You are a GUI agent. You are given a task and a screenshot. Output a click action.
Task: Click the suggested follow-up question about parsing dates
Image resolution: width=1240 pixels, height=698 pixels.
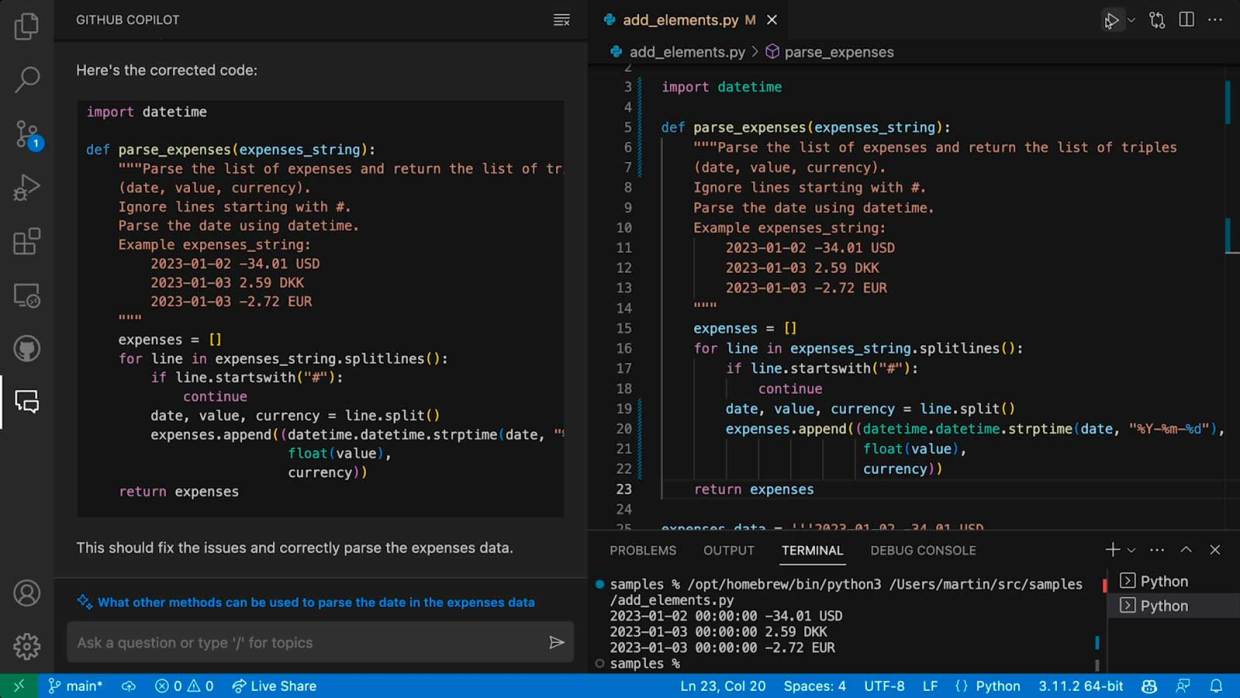(x=316, y=602)
